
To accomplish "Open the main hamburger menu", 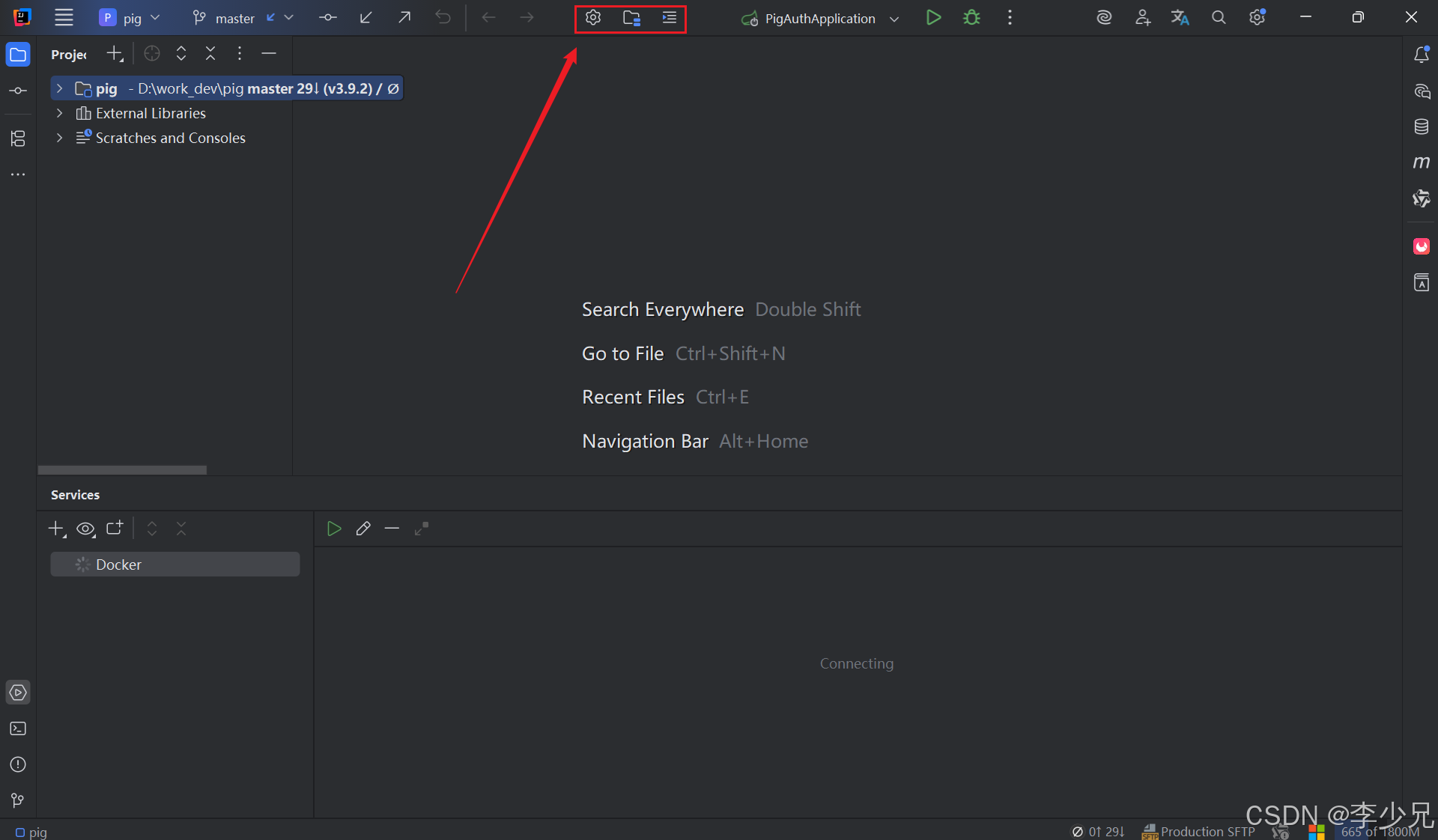I will coord(64,18).
